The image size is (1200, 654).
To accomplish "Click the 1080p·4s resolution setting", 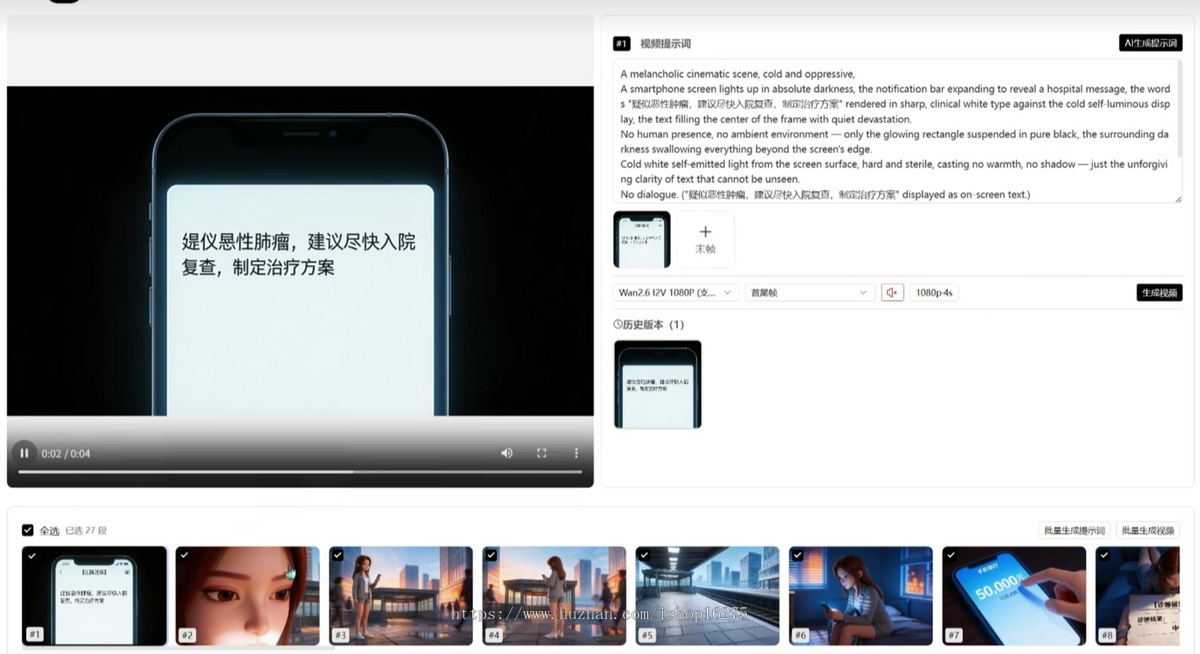I will click(934, 292).
